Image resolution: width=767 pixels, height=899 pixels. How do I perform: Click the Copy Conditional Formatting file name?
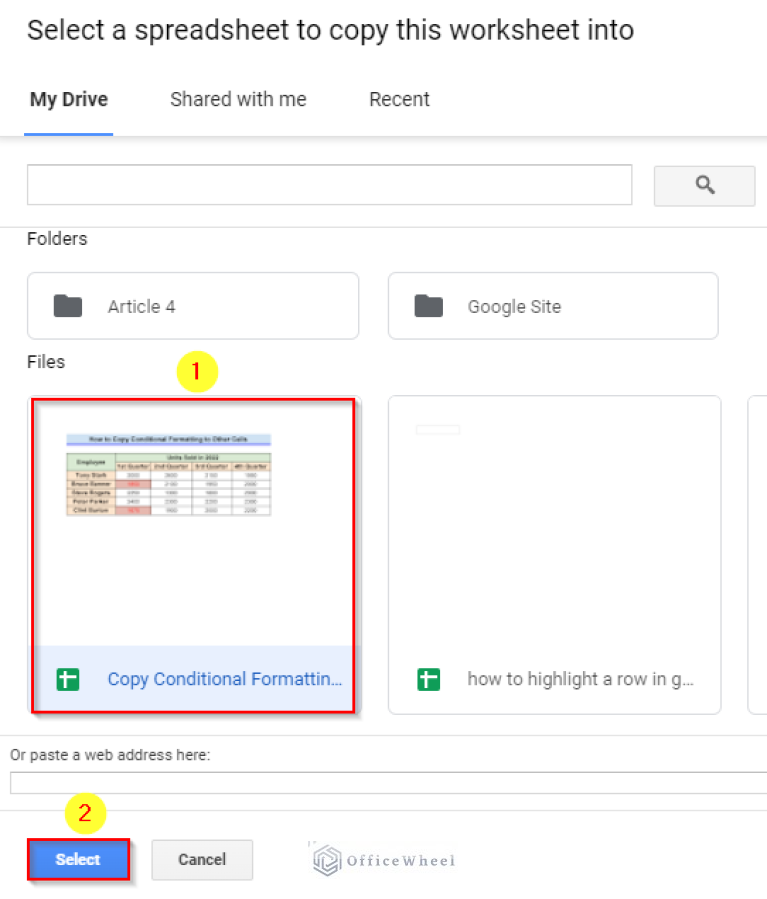pyautogui.click(x=224, y=680)
